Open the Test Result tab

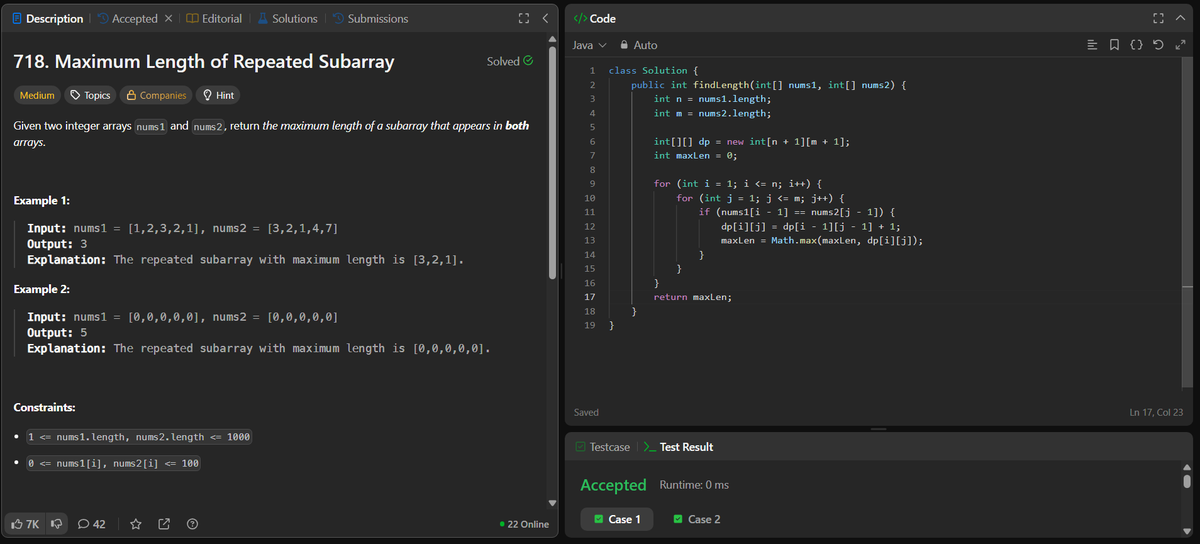click(677, 447)
